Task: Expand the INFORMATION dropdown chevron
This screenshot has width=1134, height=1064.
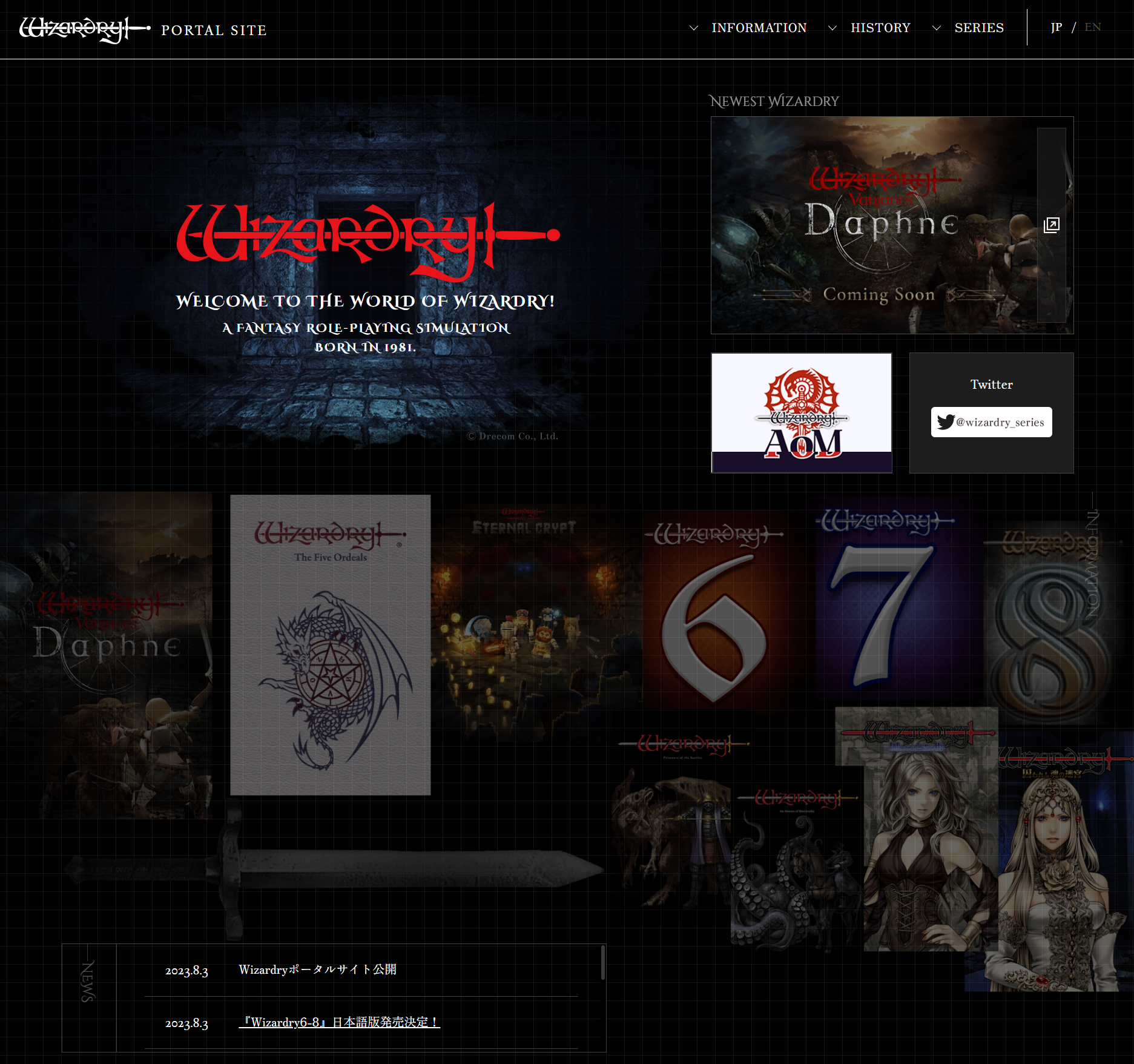Action: click(693, 28)
